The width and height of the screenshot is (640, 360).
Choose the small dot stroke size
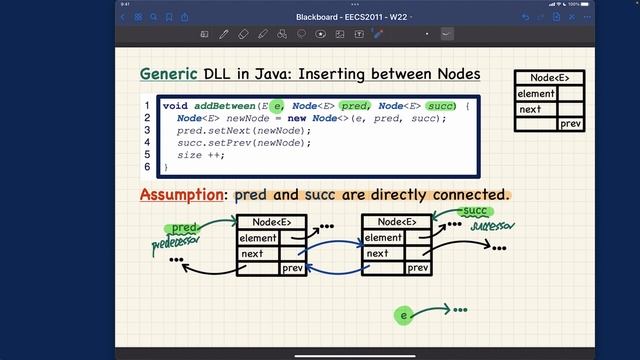point(427,34)
